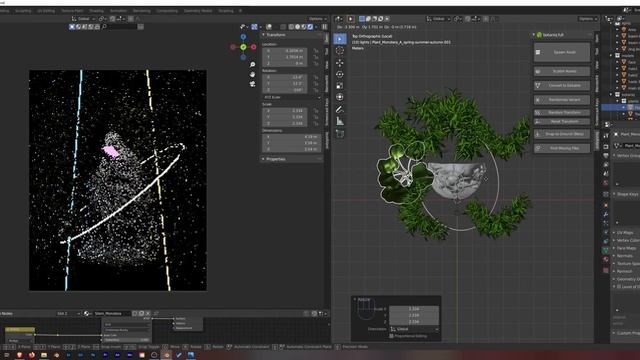This screenshot has width=640, height=360.
Task: Select the Cursor tool in right viewport toolbar
Action: pos(340,51)
